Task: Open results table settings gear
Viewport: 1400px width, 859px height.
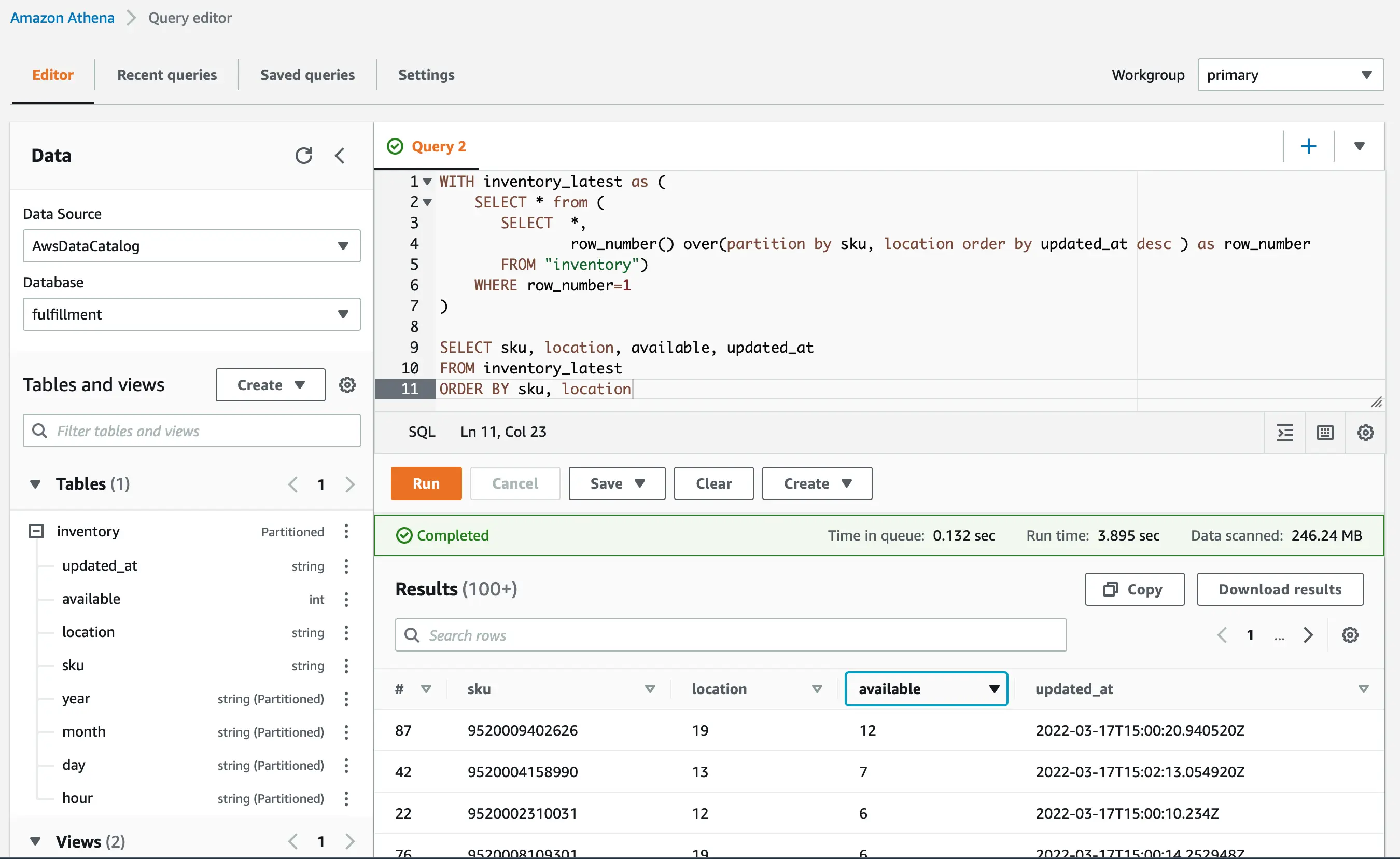Action: (x=1350, y=634)
